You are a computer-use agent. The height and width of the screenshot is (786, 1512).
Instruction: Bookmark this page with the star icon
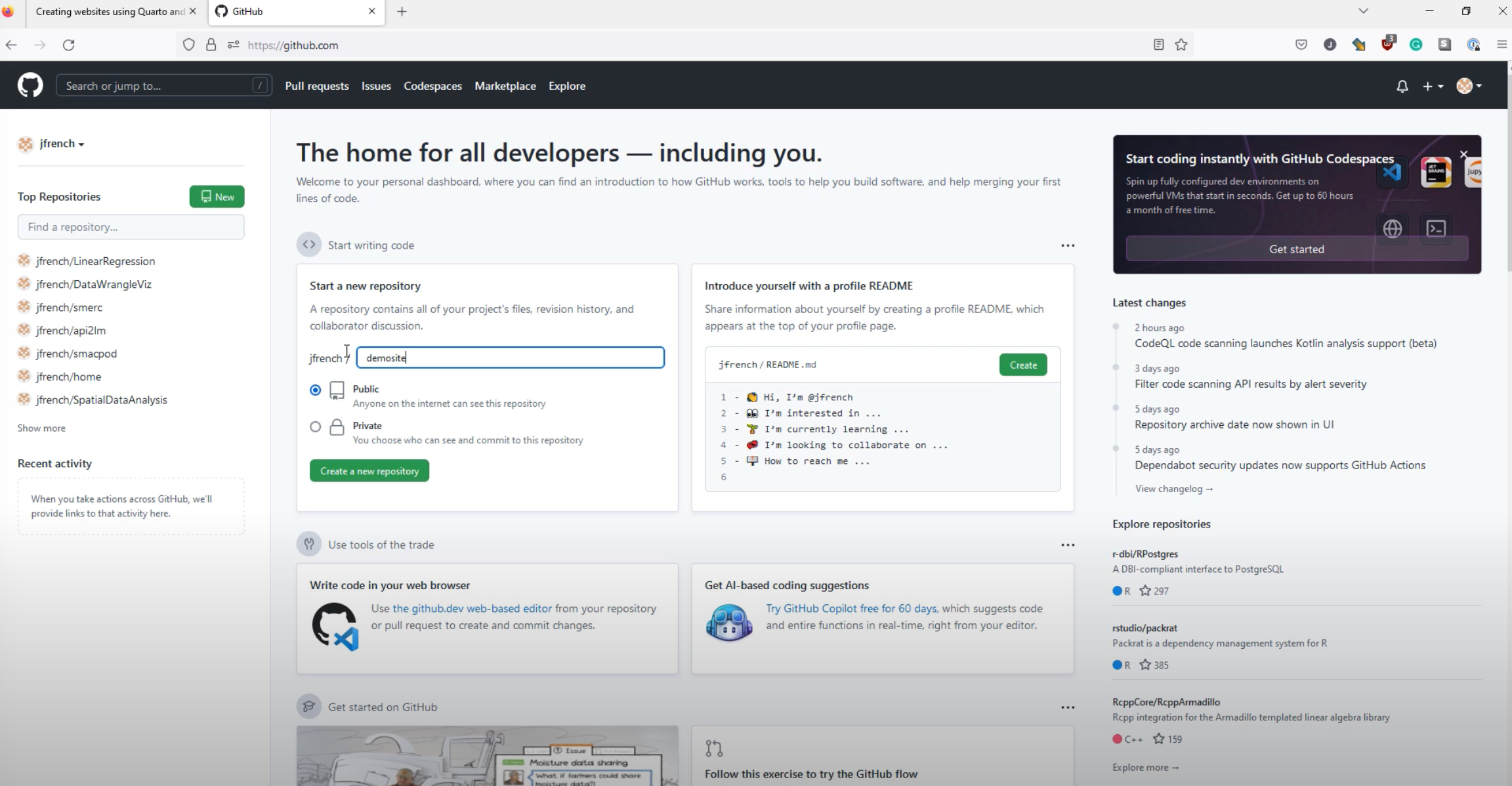pos(1181,45)
